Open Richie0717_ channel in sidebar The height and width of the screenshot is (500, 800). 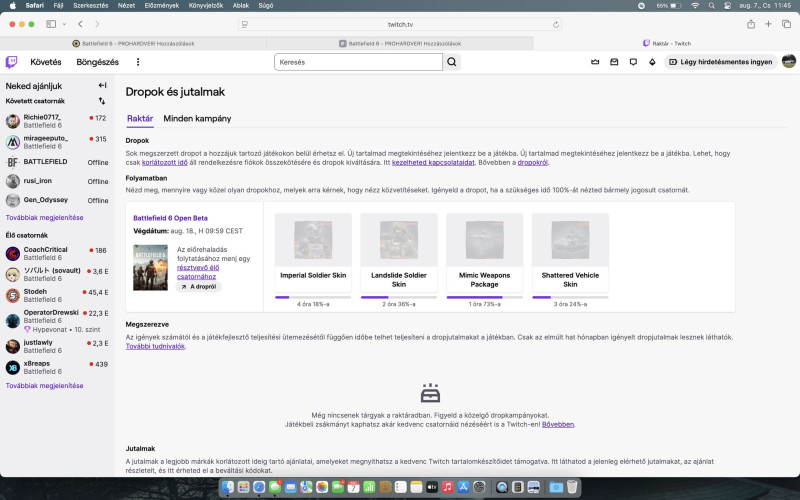(x=57, y=121)
